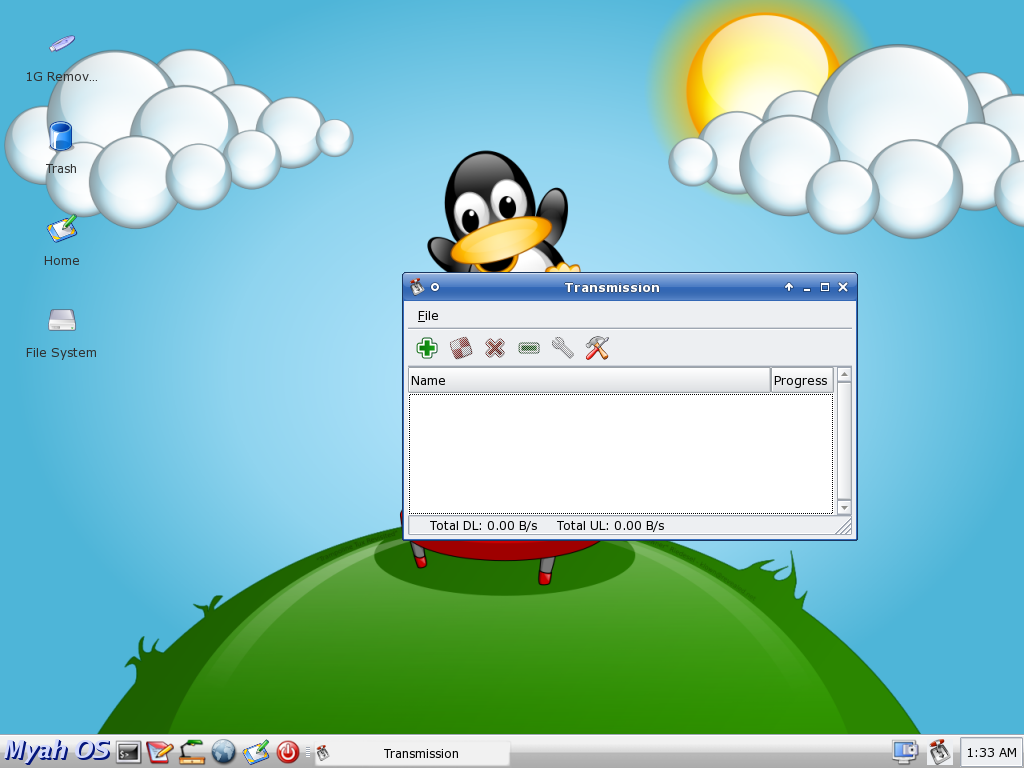Open the Myah OS main menu

click(x=57, y=751)
